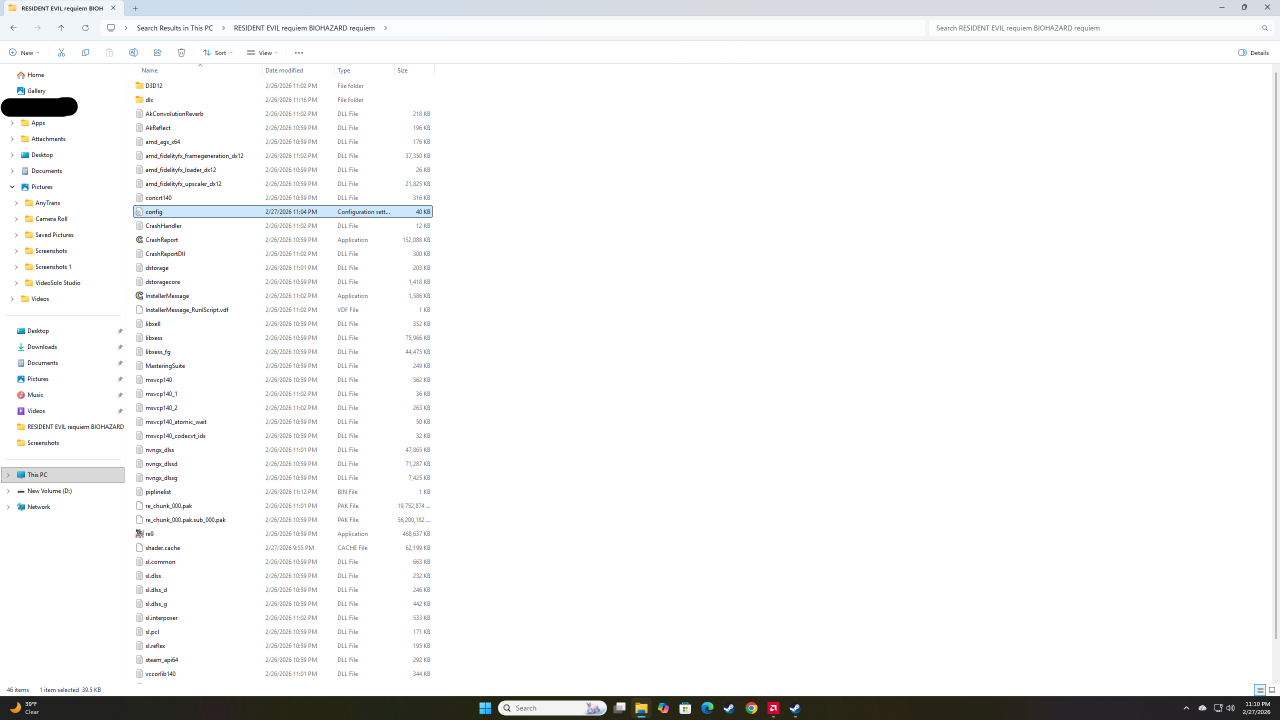Collapse the Pictures folder in sidebar
This screenshot has width=1280, height=720.
[12, 187]
